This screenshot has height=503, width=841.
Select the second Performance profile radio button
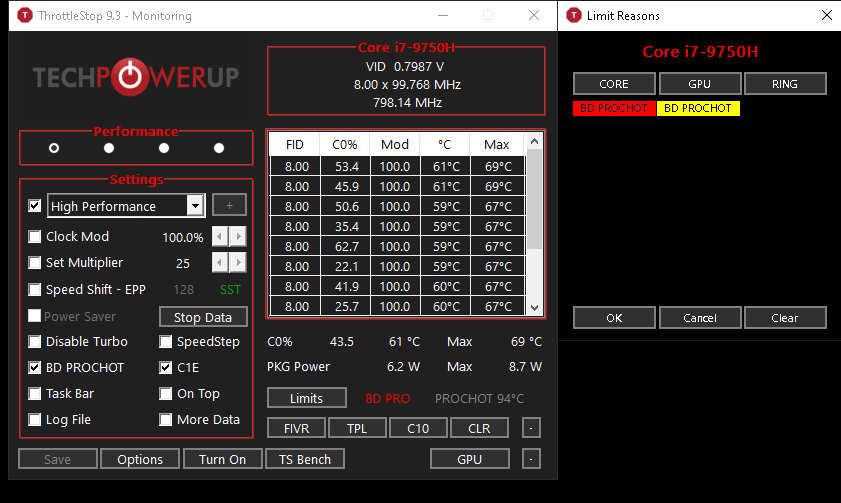click(x=109, y=148)
